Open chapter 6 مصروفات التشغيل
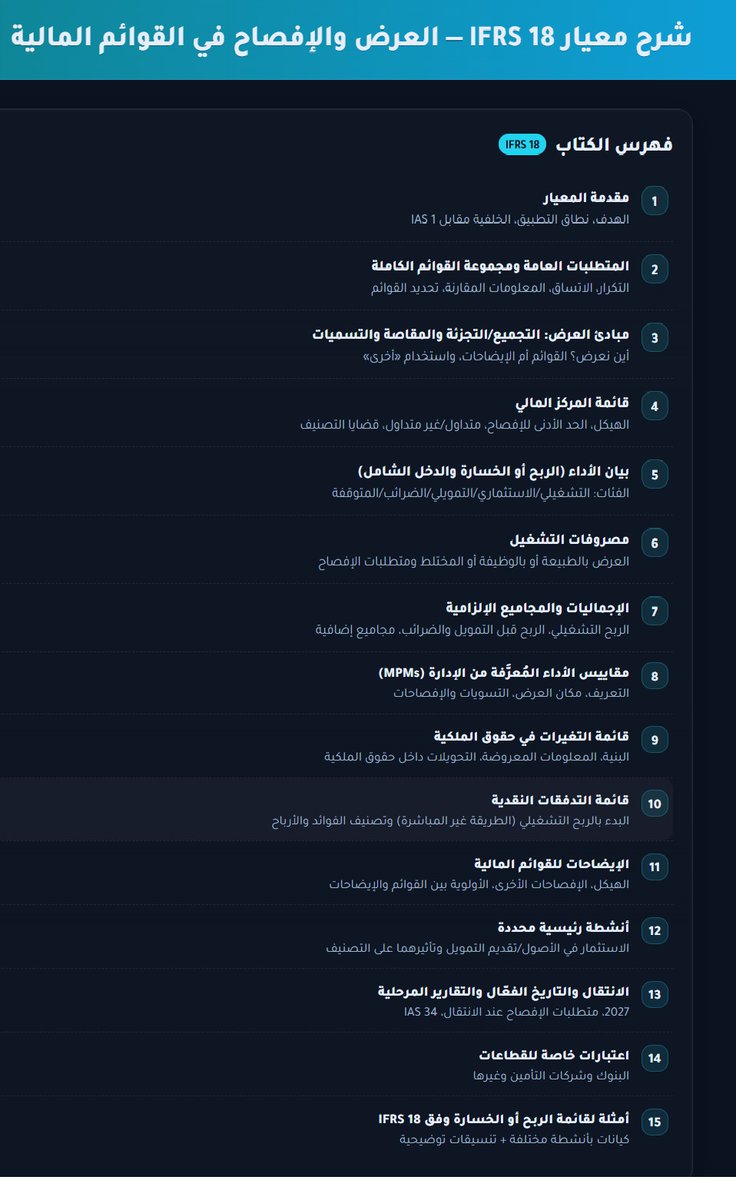This screenshot has height=1200, width=736. [569, 540]
